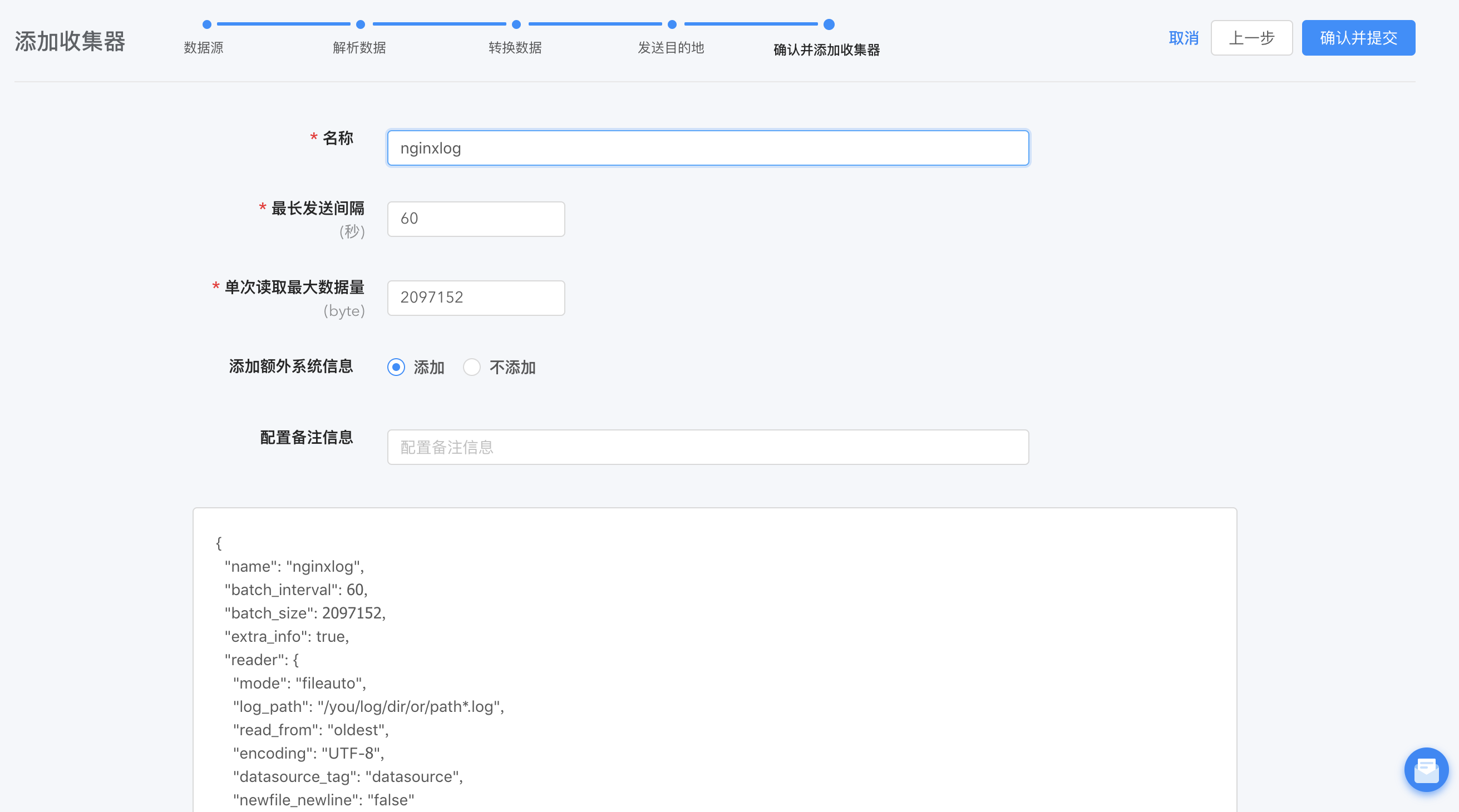Click the "datasource_tag": "datasource" line
This screenshot has width=1459, height=812.
click(x=348, y=776)
